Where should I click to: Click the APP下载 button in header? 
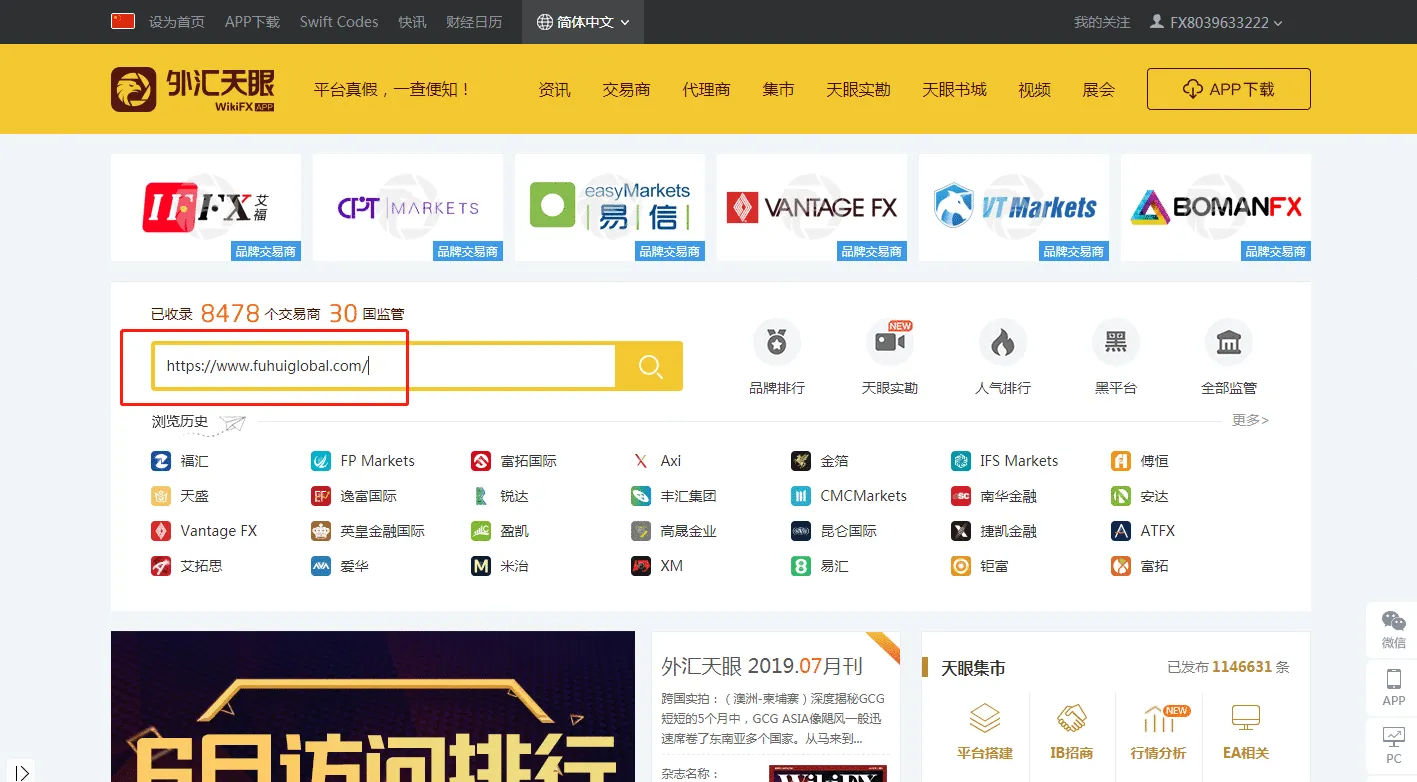pyautogui.click(x=1228, y=89)
